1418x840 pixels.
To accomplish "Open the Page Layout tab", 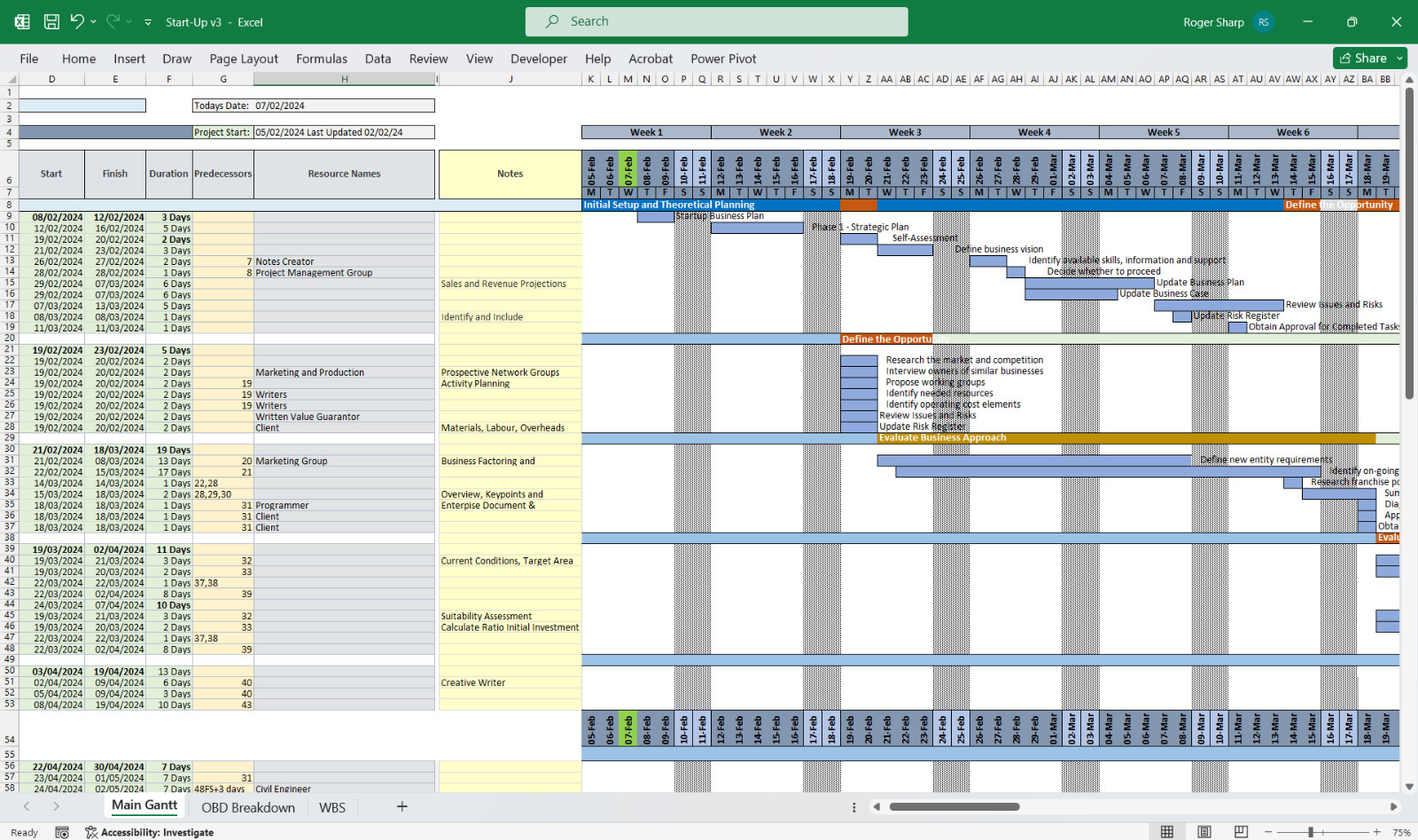I will coord(244,58).
